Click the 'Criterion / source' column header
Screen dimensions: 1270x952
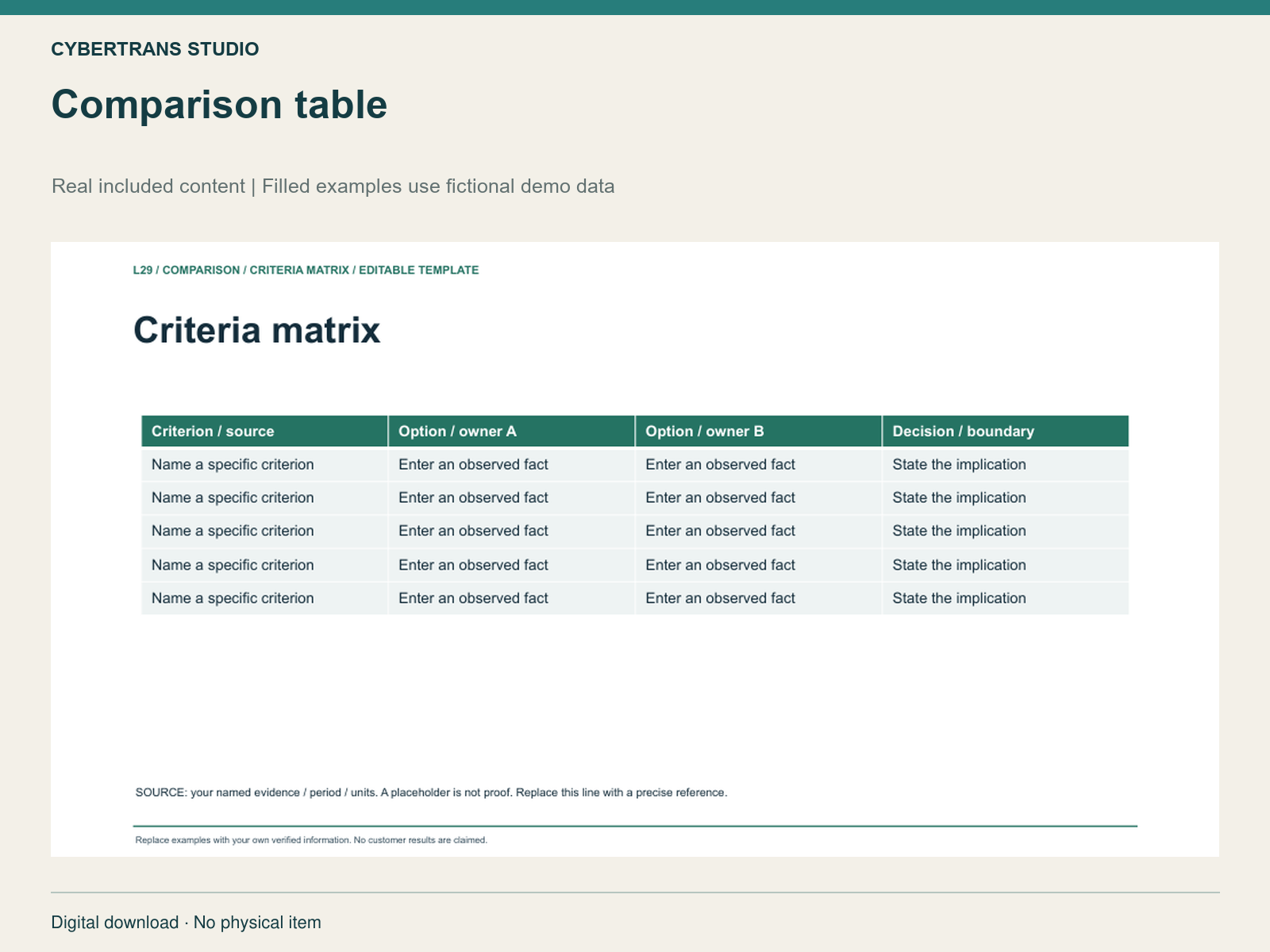264,431
